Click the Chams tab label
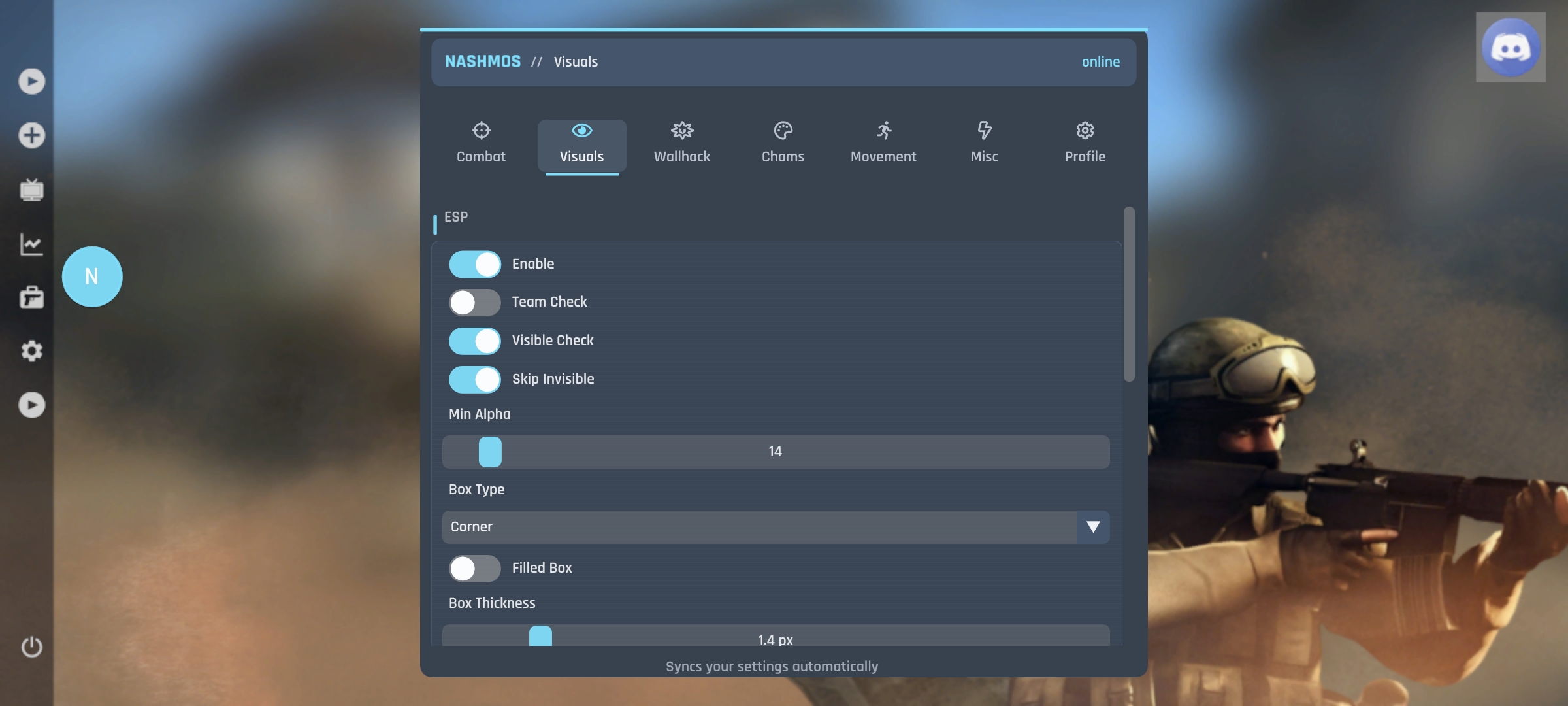This screenshot has width=1568, height=706. (783, 157)
